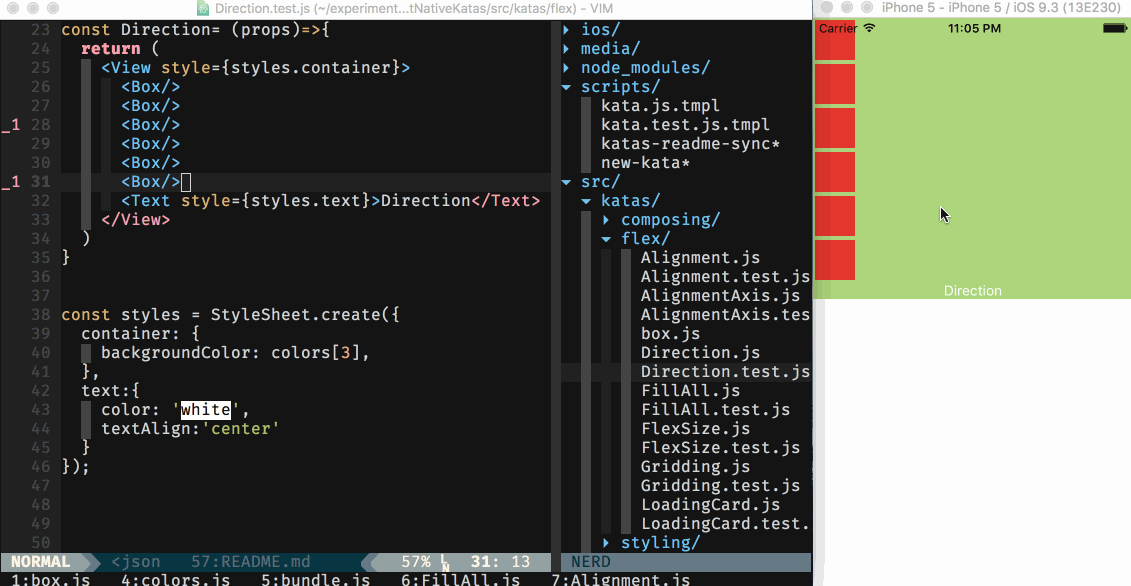The height and width of the screenshot is (586, 1131).
Task: Select new-kata* script file
Action: click(646, 162)
